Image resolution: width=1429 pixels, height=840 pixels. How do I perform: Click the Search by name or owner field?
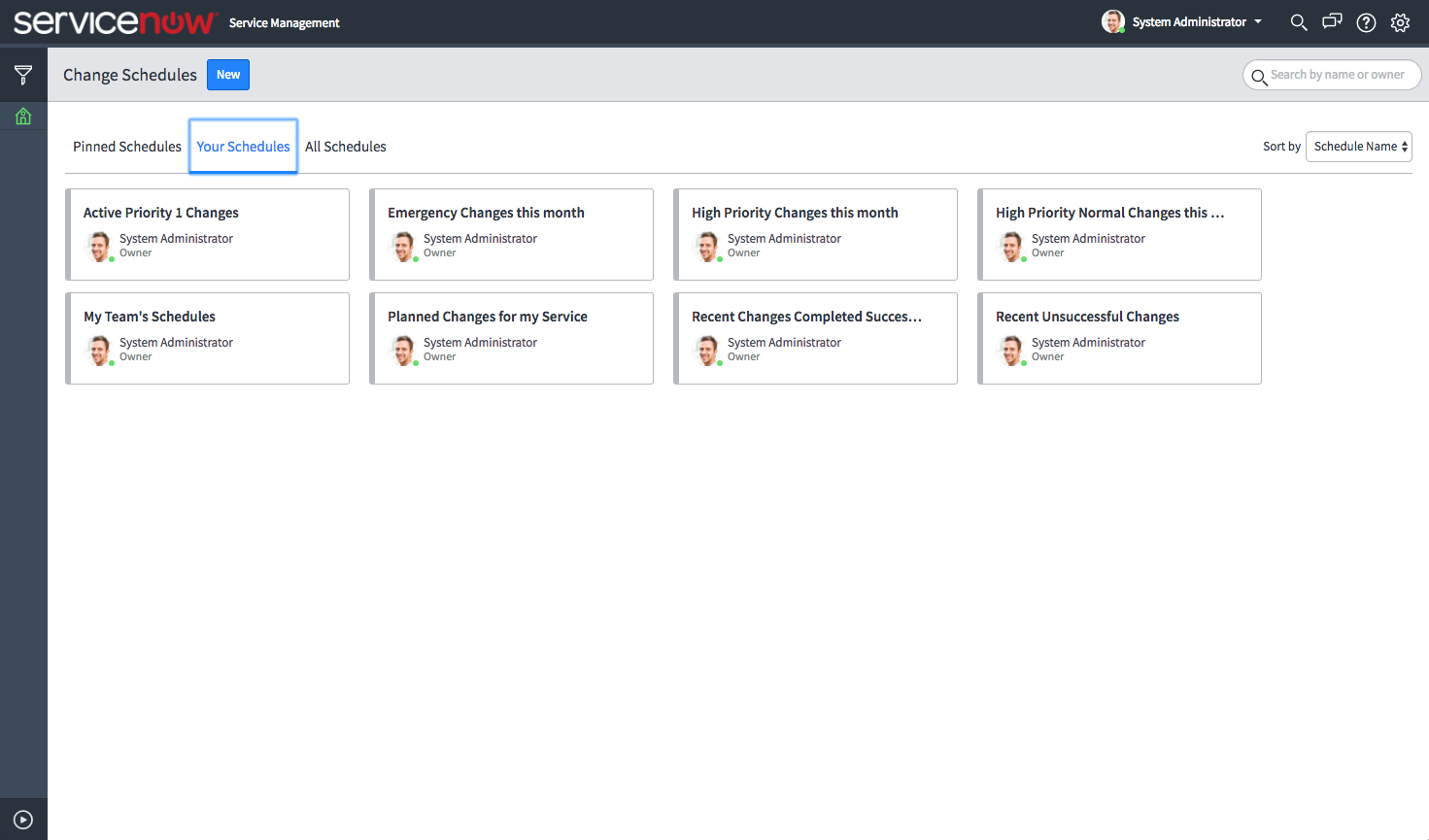click(1332, 75)
